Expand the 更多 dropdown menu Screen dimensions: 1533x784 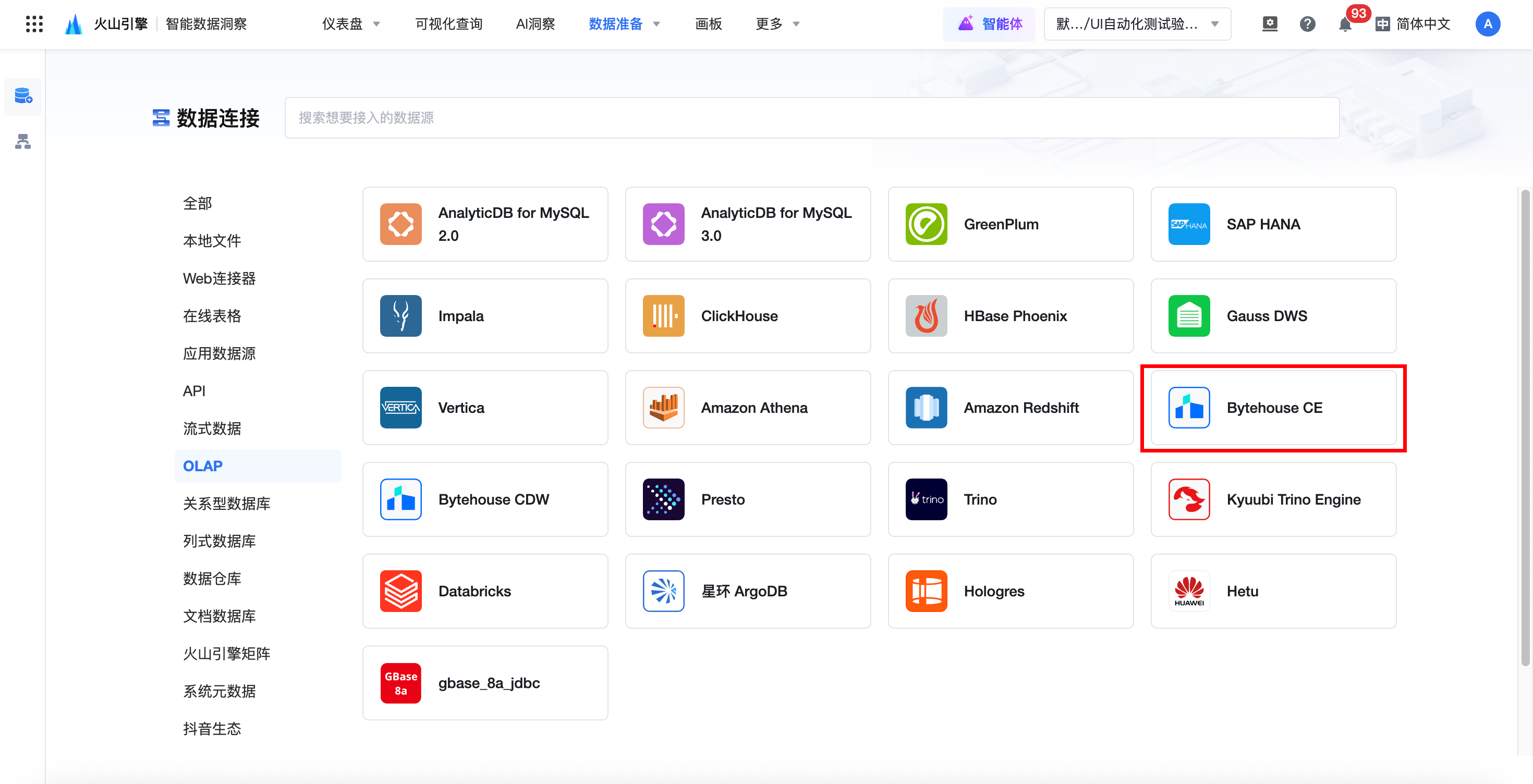pos(778,24)
